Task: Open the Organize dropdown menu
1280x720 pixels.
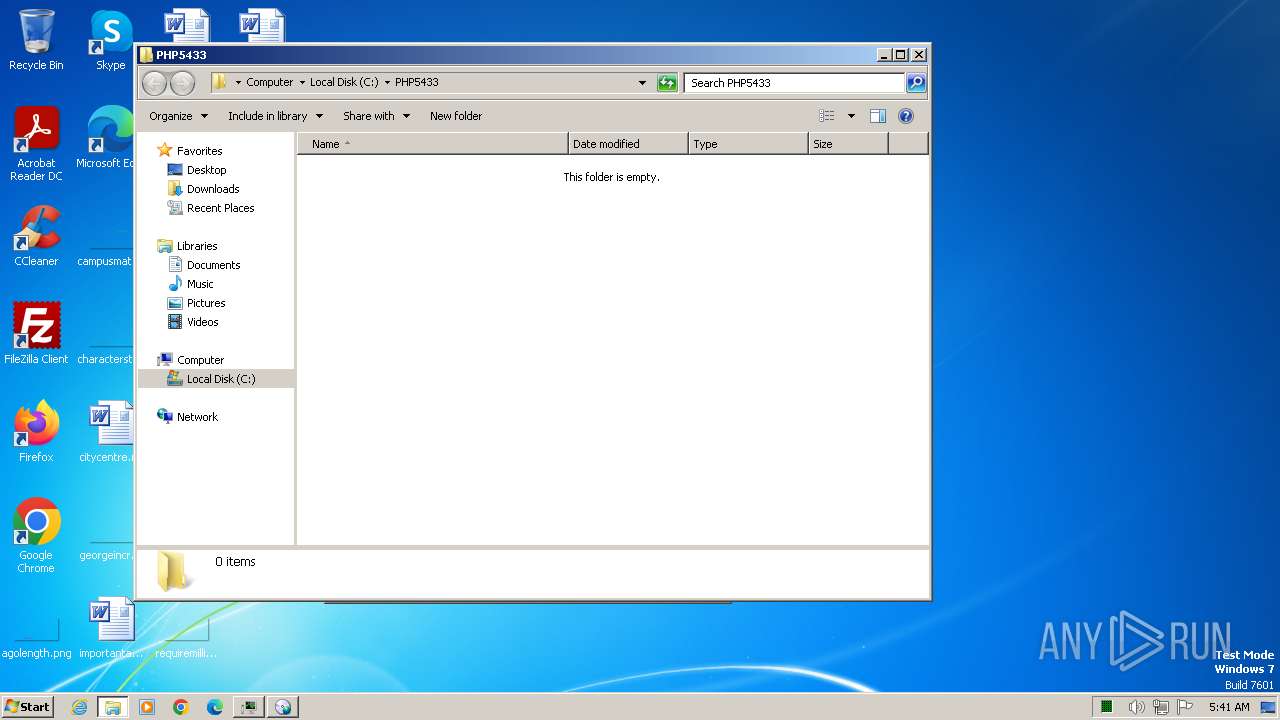Action: [178, 116]
